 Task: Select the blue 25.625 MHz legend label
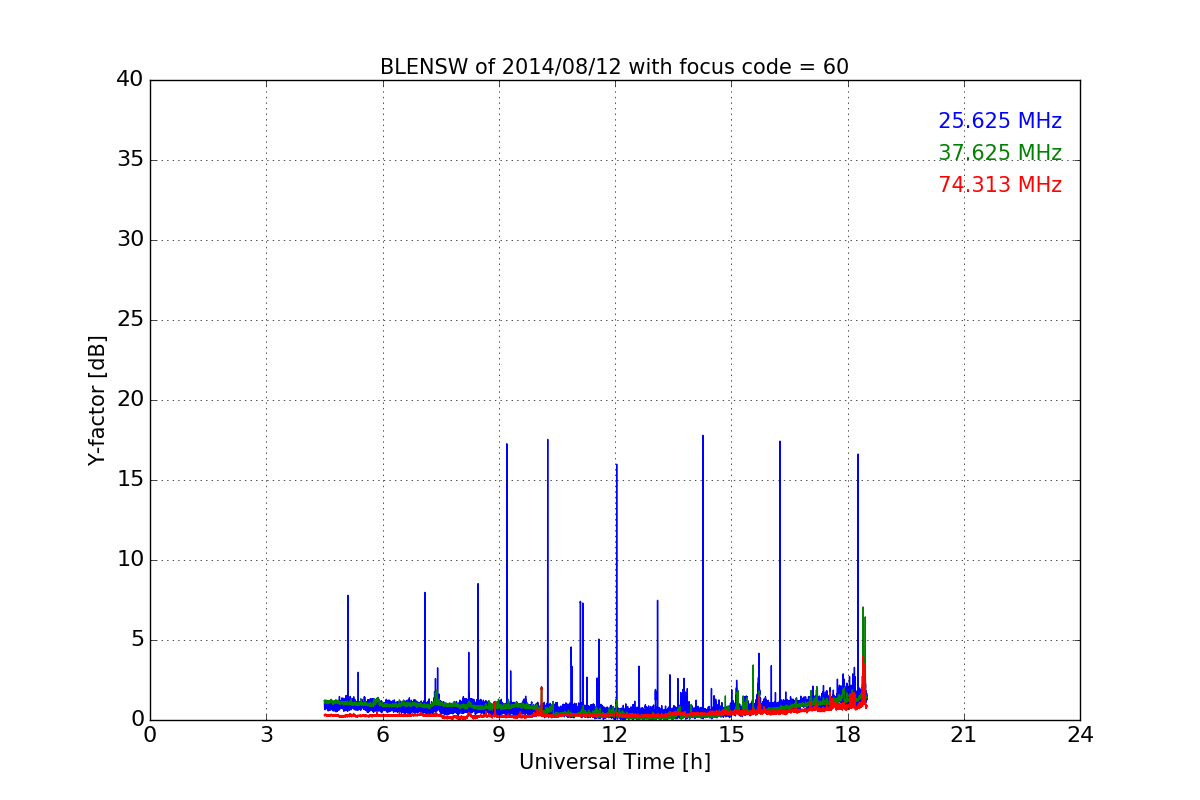(1000, 121)
